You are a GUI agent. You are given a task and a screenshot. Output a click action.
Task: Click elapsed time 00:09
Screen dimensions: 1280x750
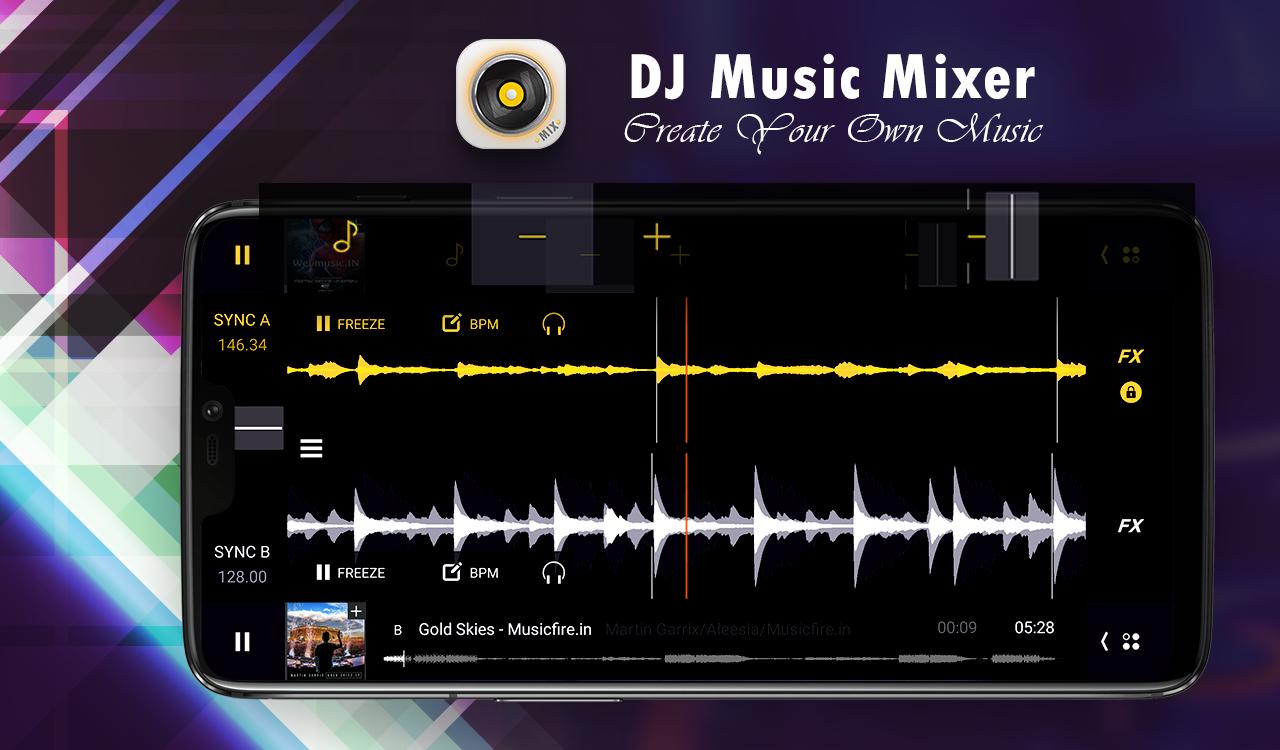click(x=957, y=628)
